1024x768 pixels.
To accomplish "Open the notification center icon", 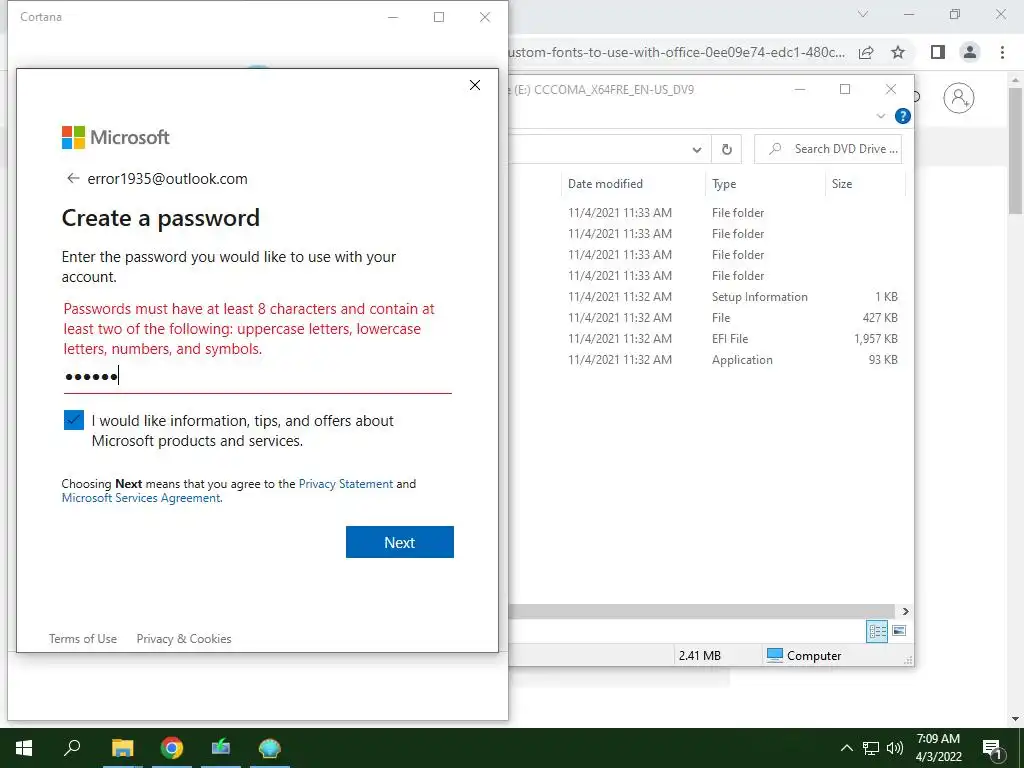I will 991,748.
